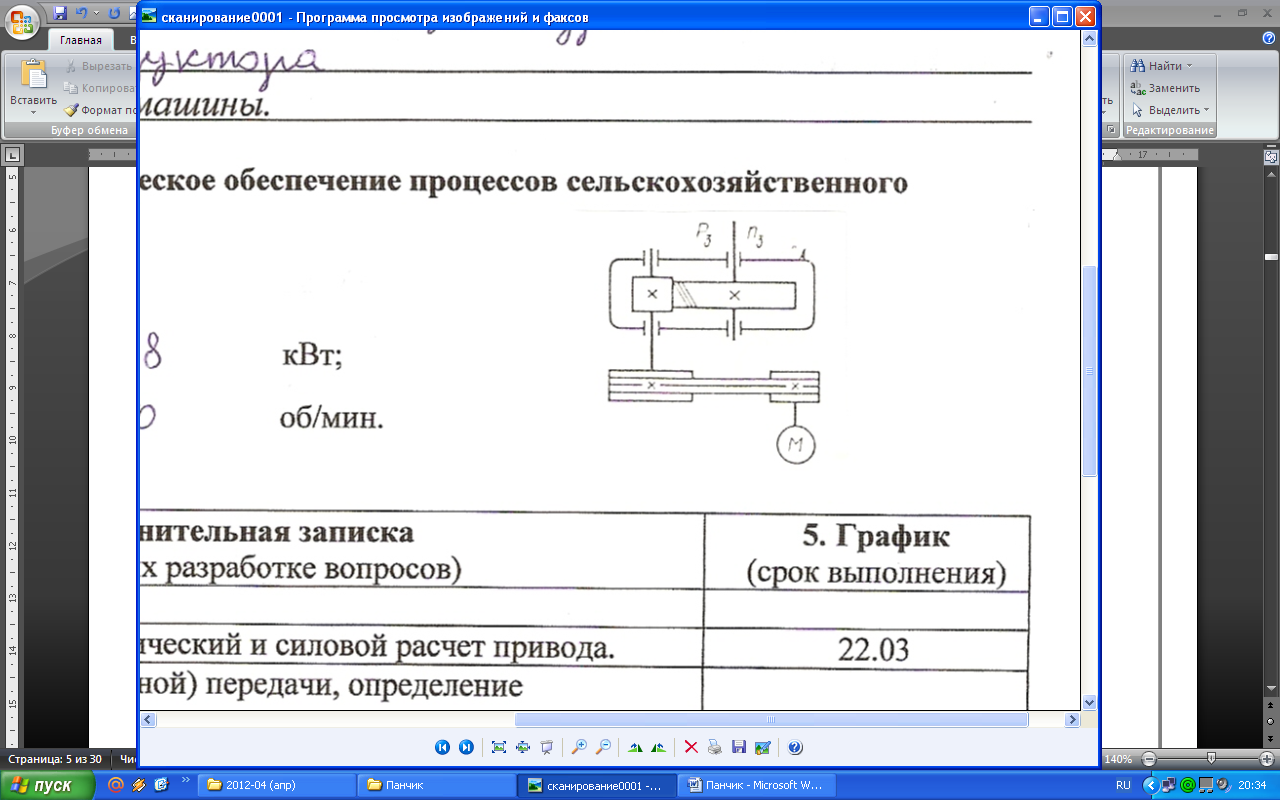
Task: Maximize the image viewer window
Action: 1062,17
